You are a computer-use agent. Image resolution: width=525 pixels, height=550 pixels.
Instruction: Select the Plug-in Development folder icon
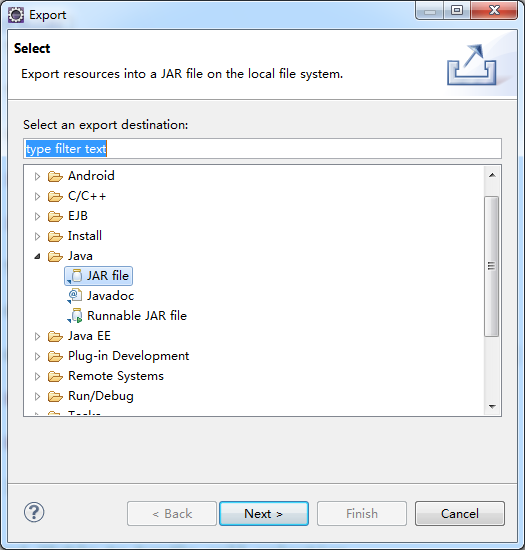point(55,356)
